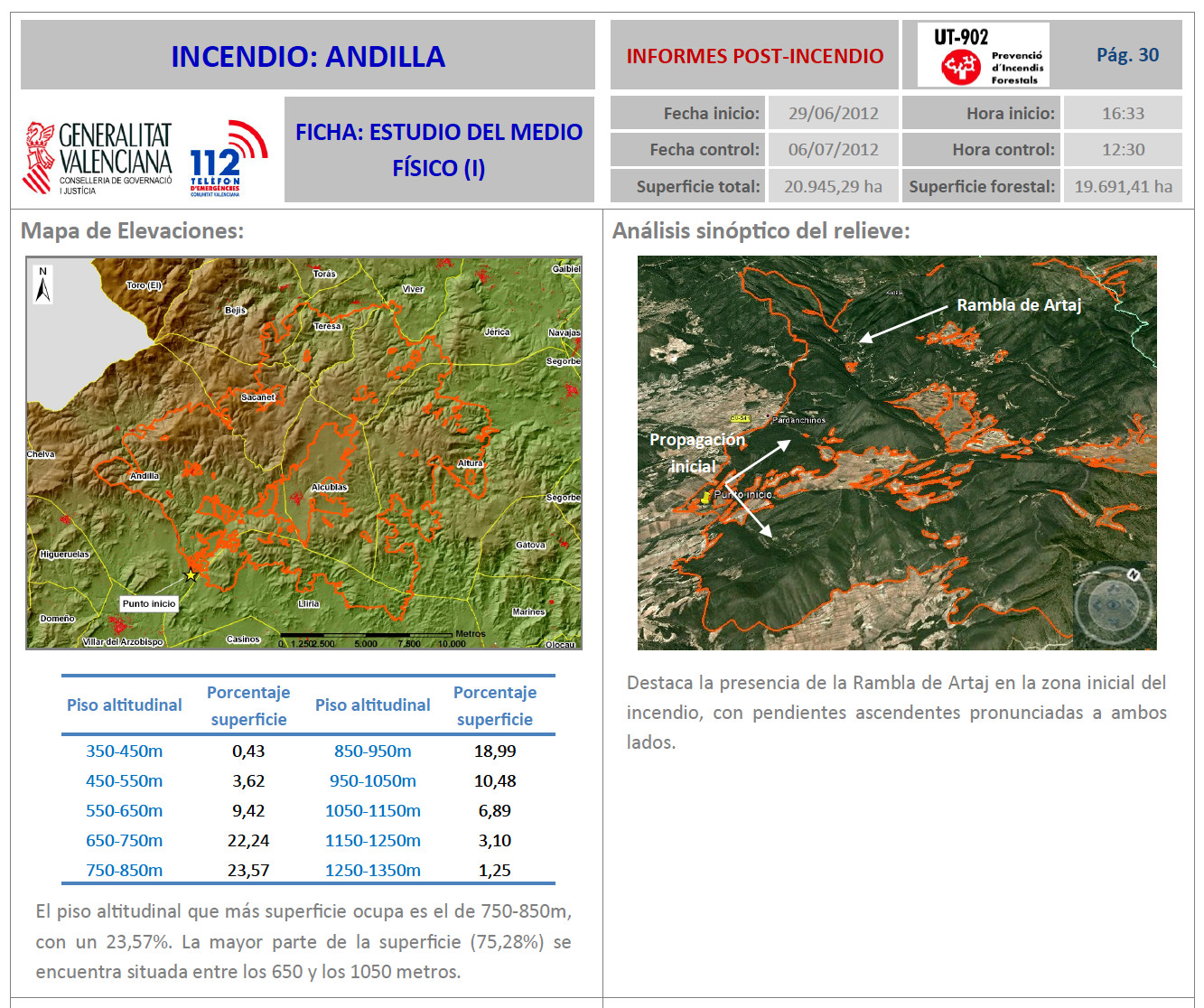
Task: Click the 'Toro (El)' label on map
Action: (x=144, y=285)
